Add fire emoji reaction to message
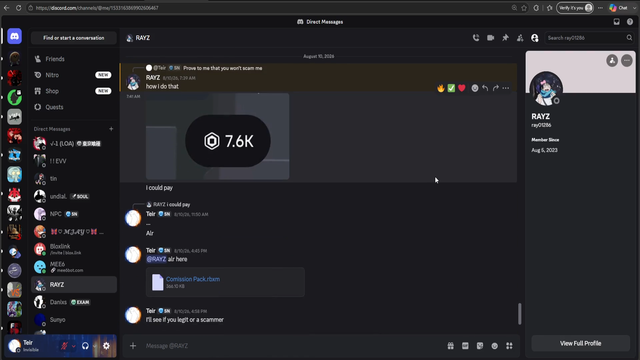The image size is (640, 360). [x=441, y=88]
